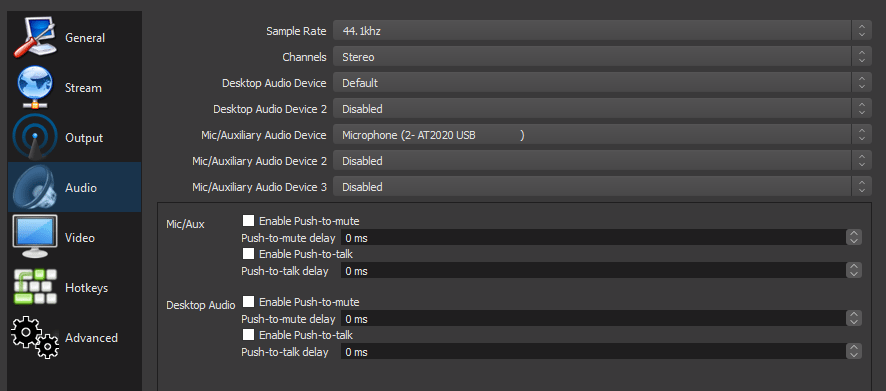
Task: Open General settings via wrench-and-computer icon
Action: (34, 38)
